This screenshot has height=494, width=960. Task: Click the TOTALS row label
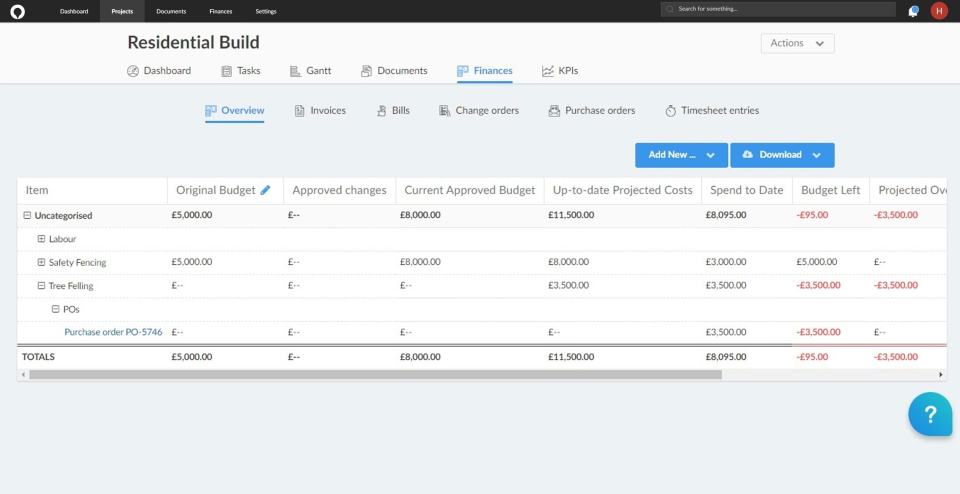38,357
